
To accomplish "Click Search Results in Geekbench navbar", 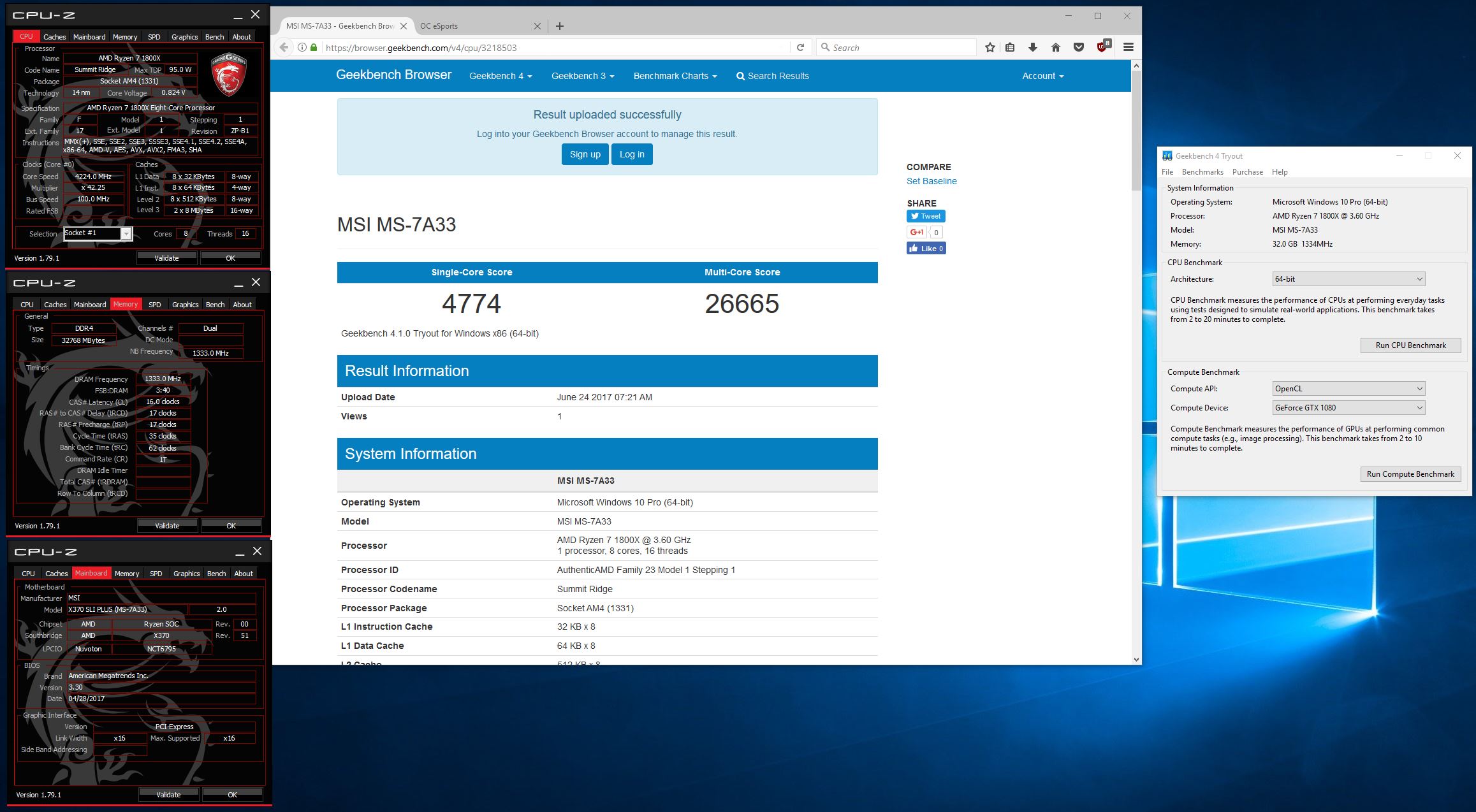I will (772, 76).
